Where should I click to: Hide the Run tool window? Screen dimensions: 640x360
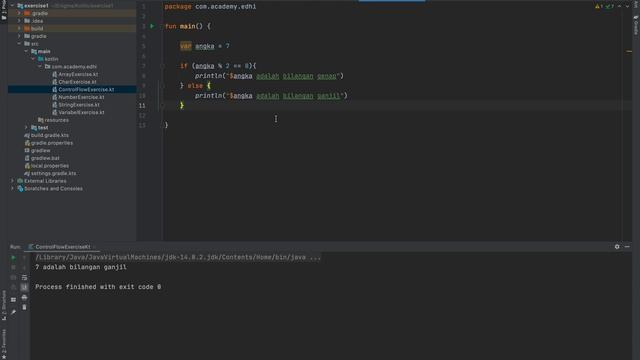point(627,247)
